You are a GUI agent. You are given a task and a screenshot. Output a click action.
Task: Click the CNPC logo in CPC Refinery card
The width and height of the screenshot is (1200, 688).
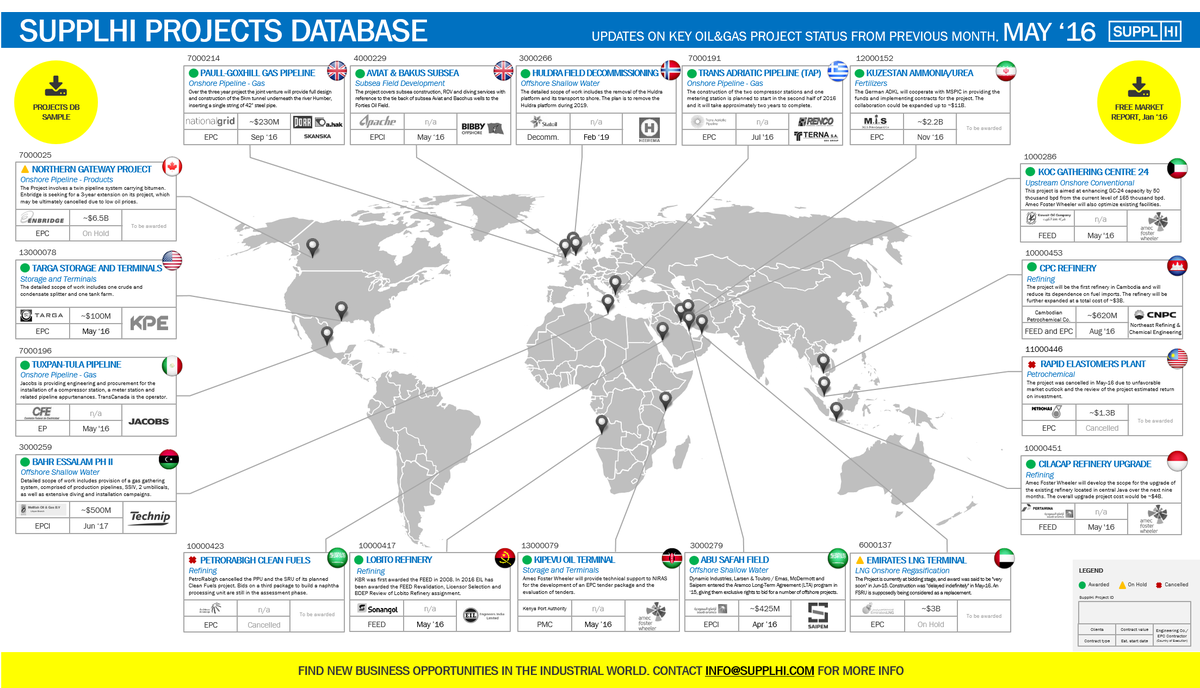coord(1157,314)
